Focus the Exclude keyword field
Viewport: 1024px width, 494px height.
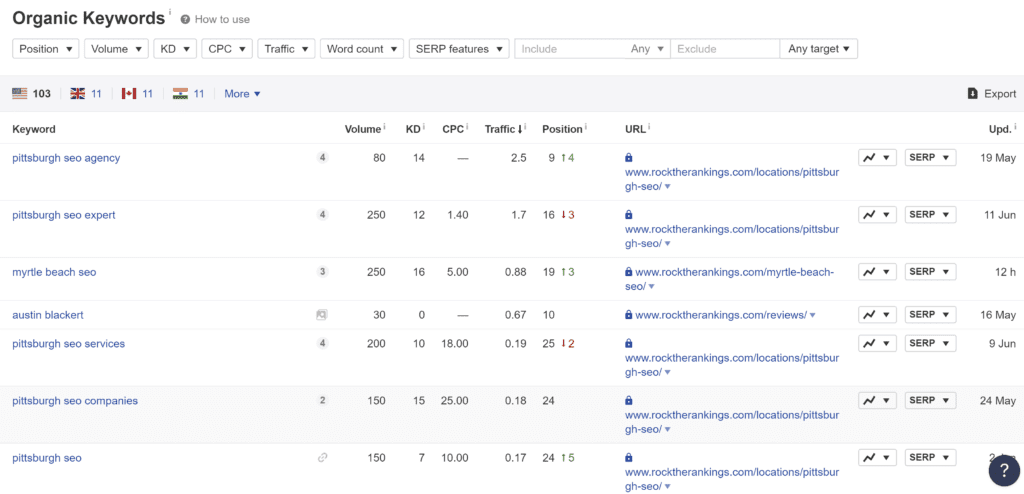(x=725, y=49)
